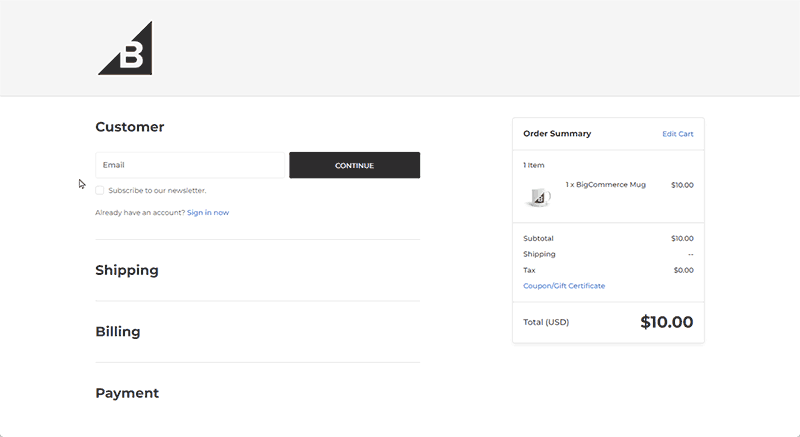Click the Customer section heading
The image size is (800, 437).
coord(130,127)
